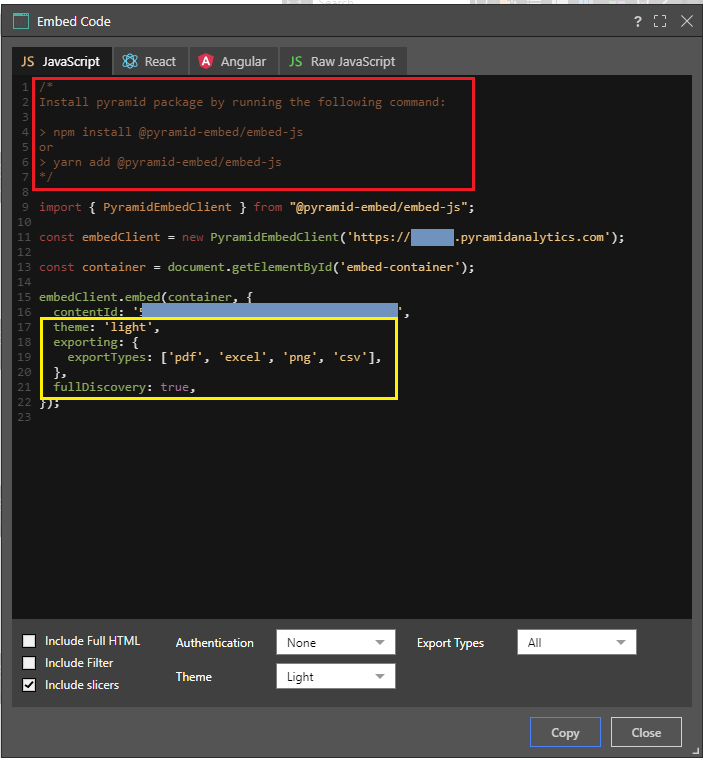Click the import PyramidEmbedClient line
The image size is (703, 758).
click(x=257, y=207)
